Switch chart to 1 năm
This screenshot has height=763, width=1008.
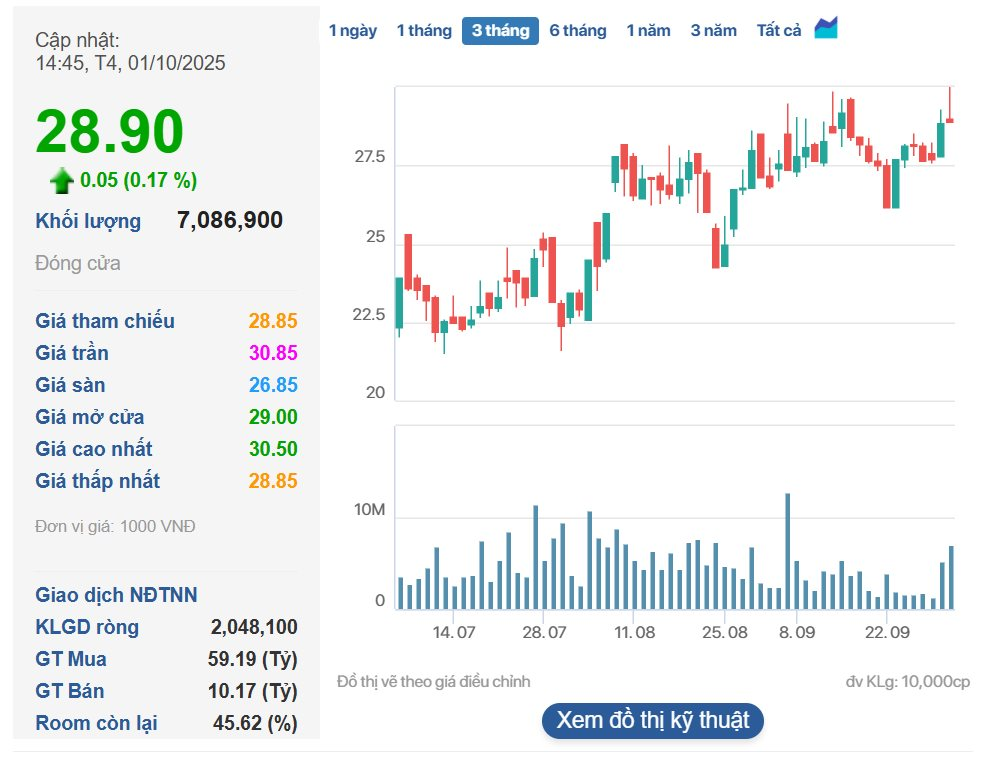click(648, 31)
